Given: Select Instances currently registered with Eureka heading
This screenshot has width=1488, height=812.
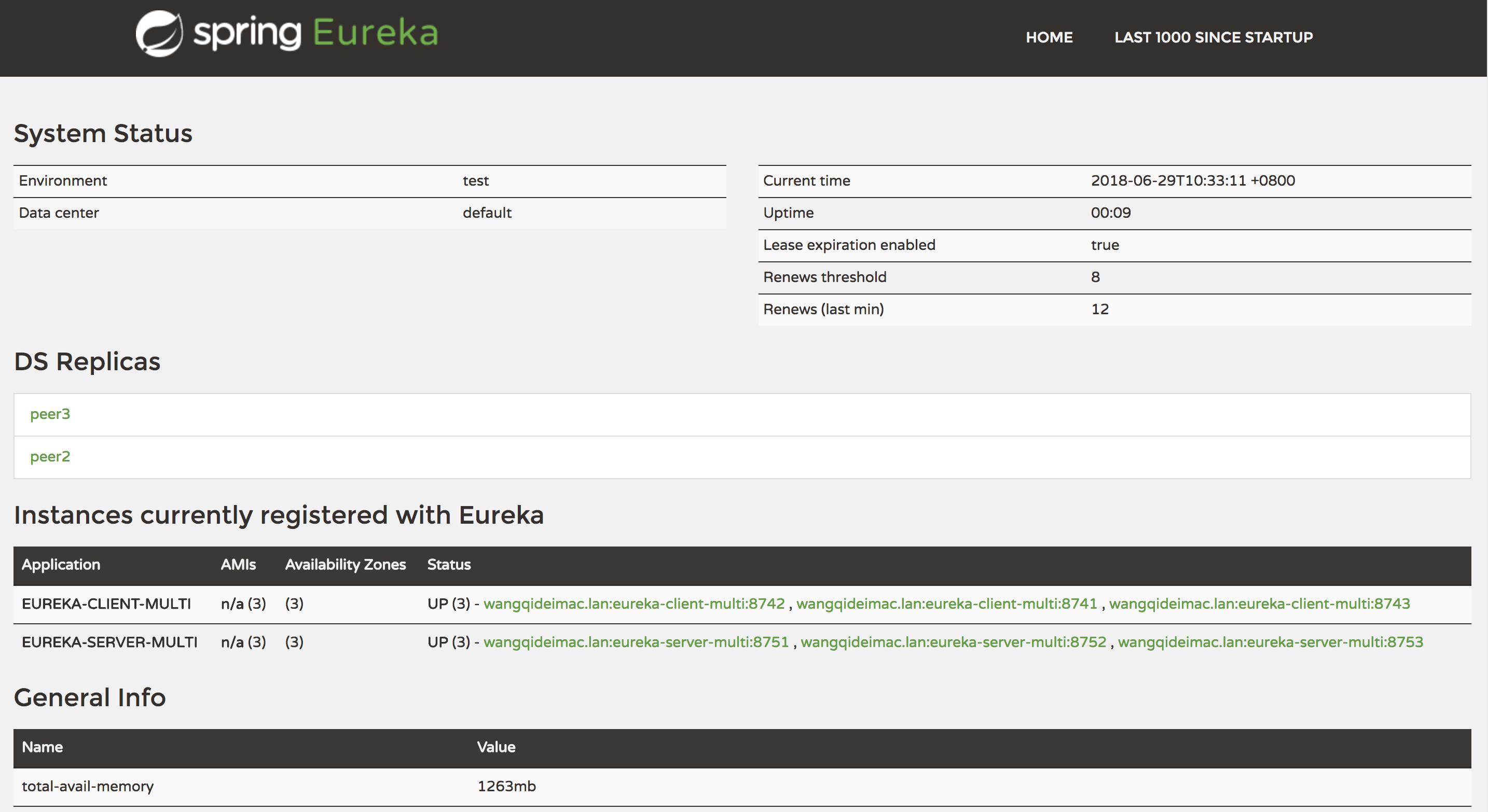Looking at the screenshot, I should (x=279, y=515).
